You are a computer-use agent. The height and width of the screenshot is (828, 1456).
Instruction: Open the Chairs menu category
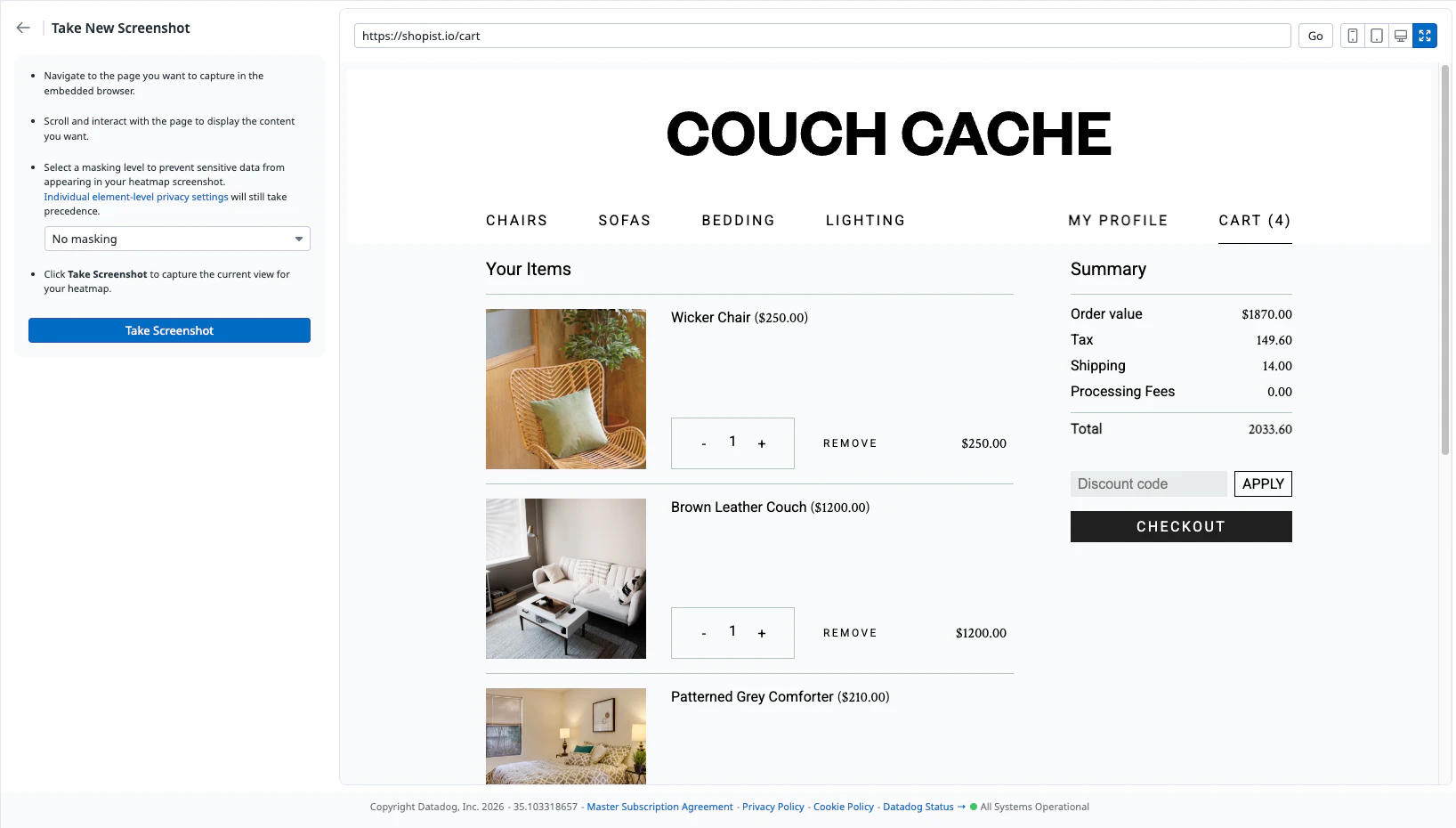click(516, 221)
